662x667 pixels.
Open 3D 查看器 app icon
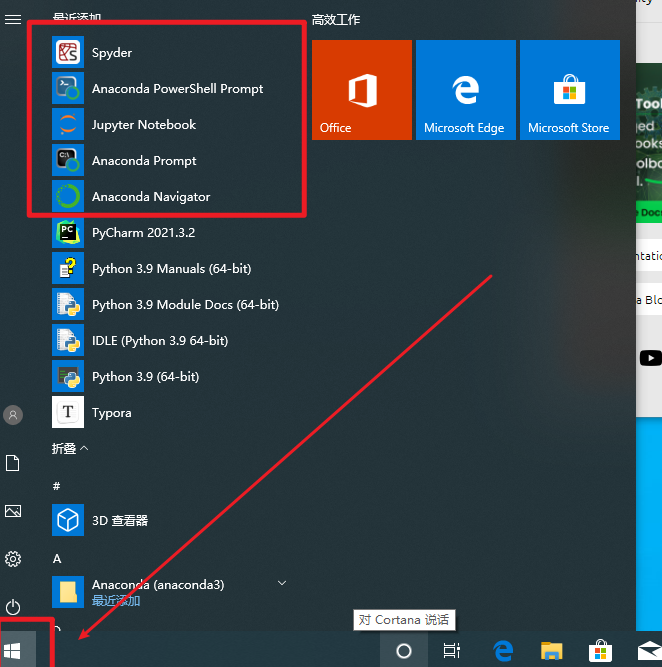pyautogui.click(x=68, y=520)
